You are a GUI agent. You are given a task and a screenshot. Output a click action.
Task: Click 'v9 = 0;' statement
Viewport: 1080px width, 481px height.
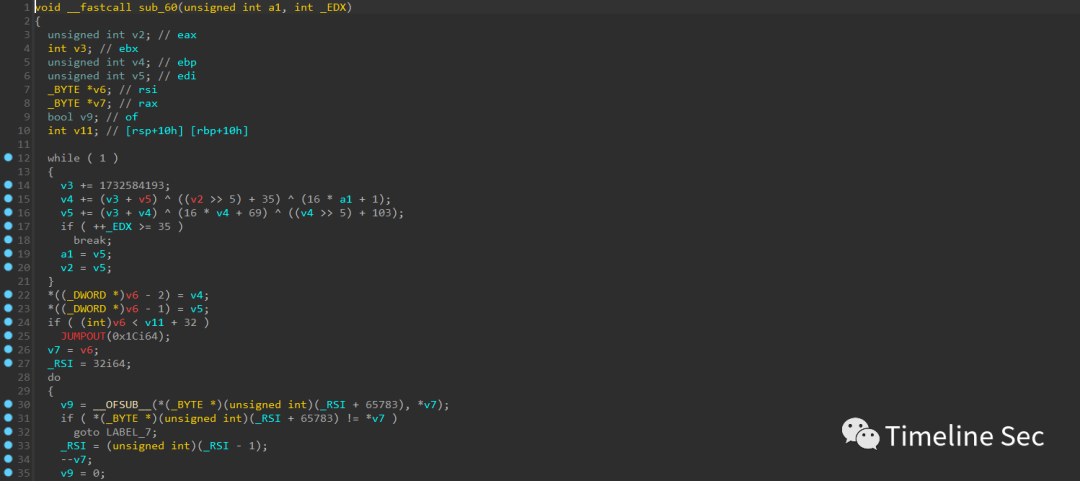83,472
